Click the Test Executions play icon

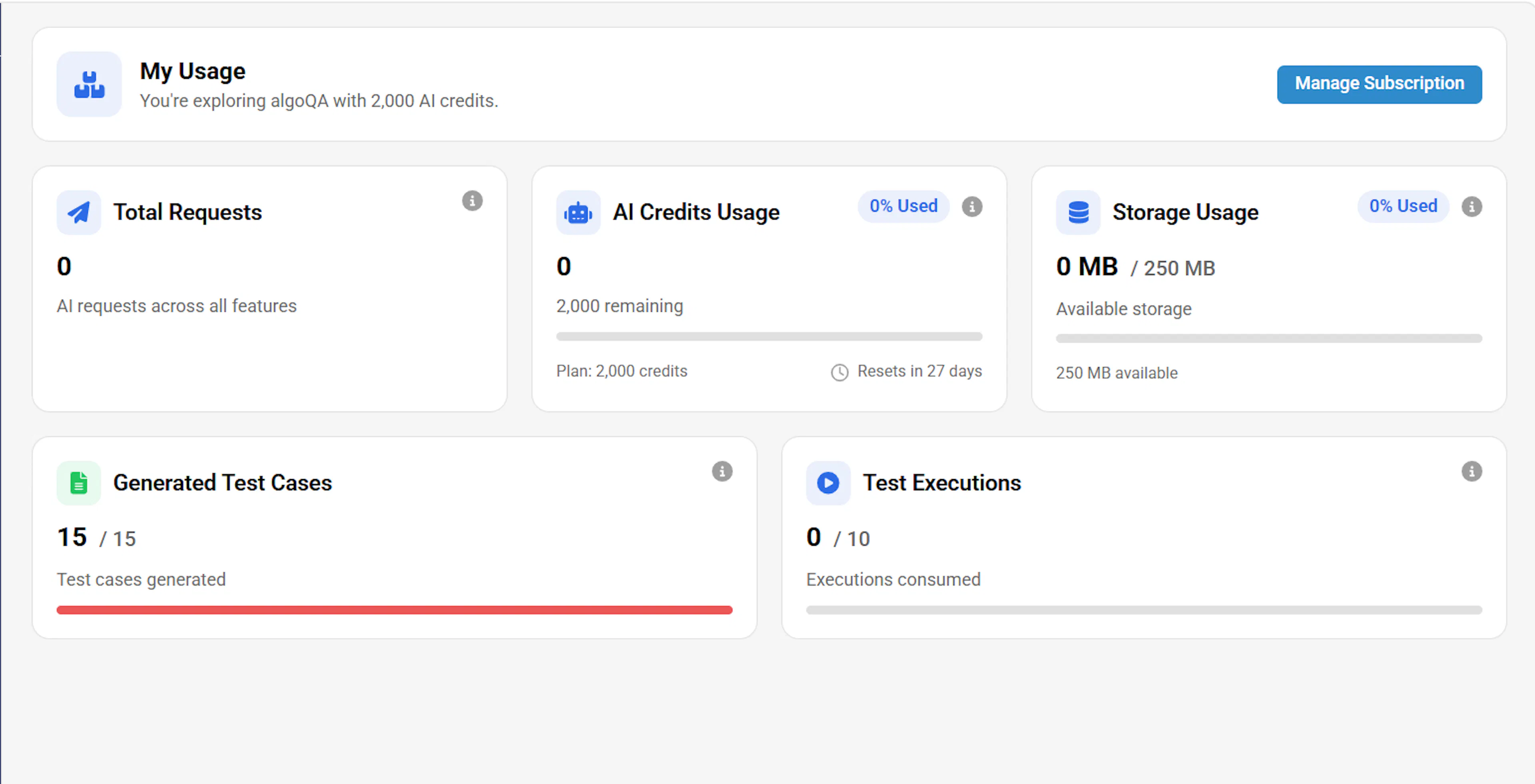(828, 483)
